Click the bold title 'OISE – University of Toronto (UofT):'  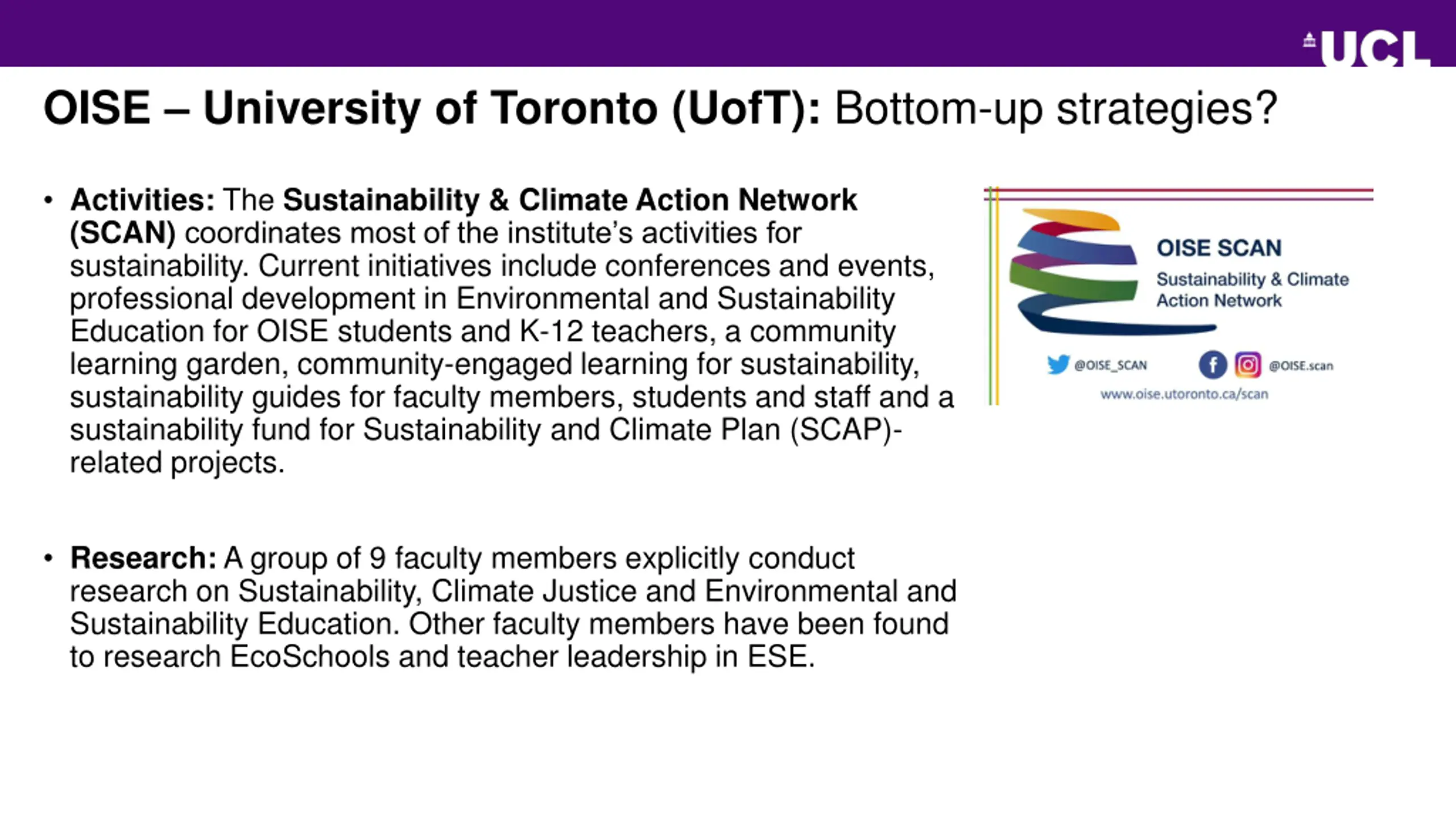tap(432, 108)
